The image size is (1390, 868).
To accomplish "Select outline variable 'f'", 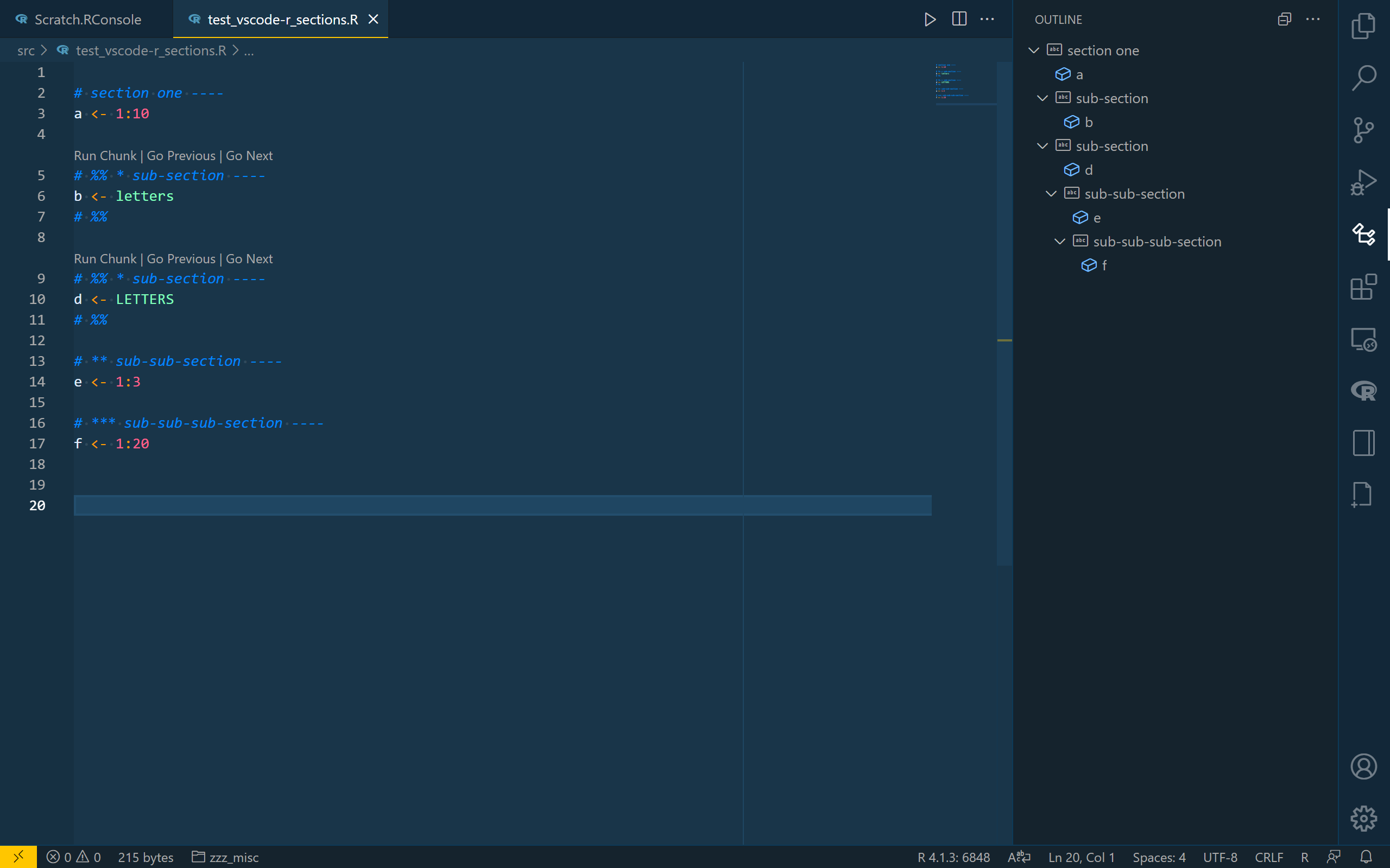I will point(1103,265).
